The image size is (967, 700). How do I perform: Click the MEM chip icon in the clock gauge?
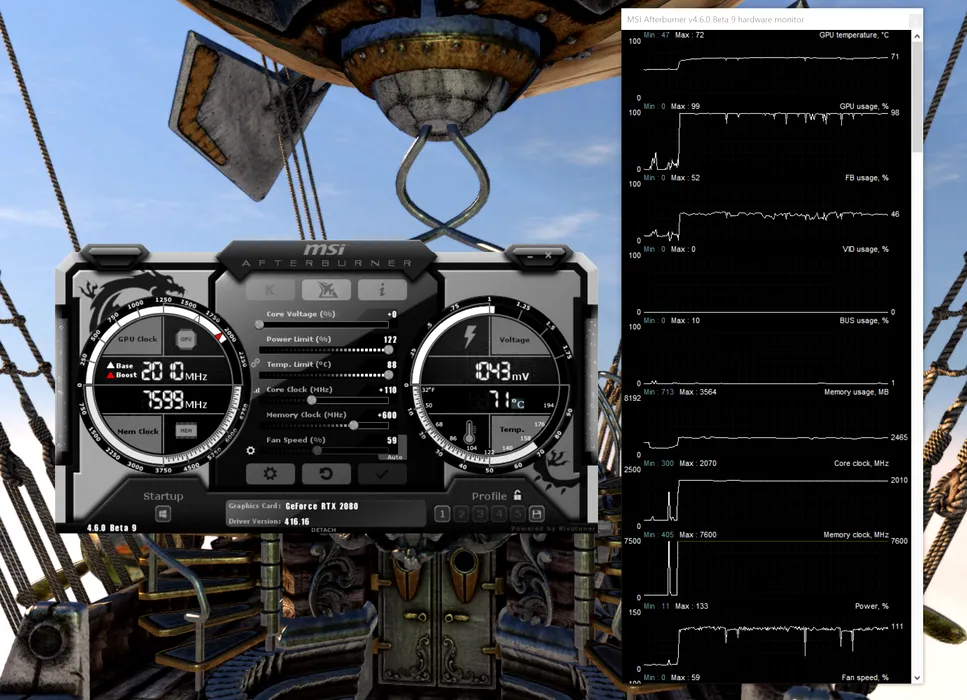186,430
